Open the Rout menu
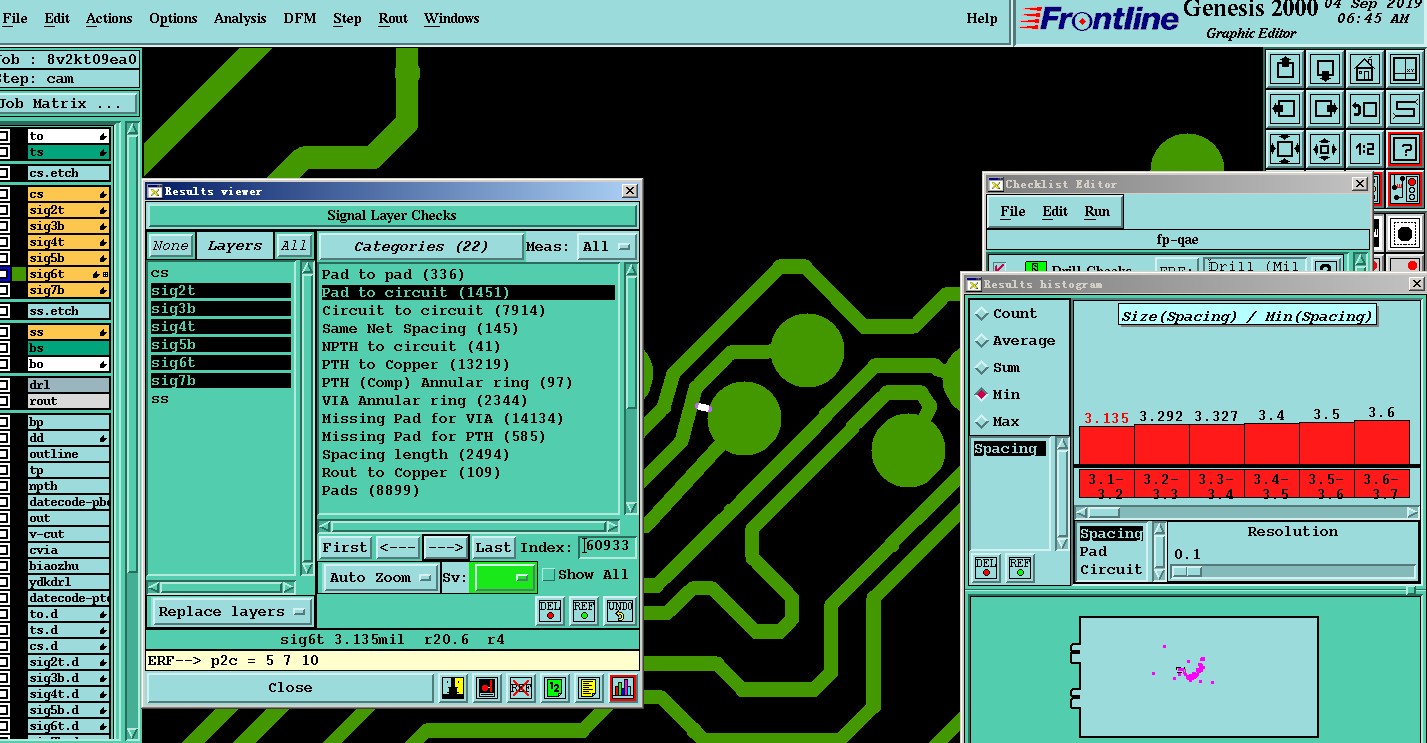 pyautogui.click(x=393, y=18)
